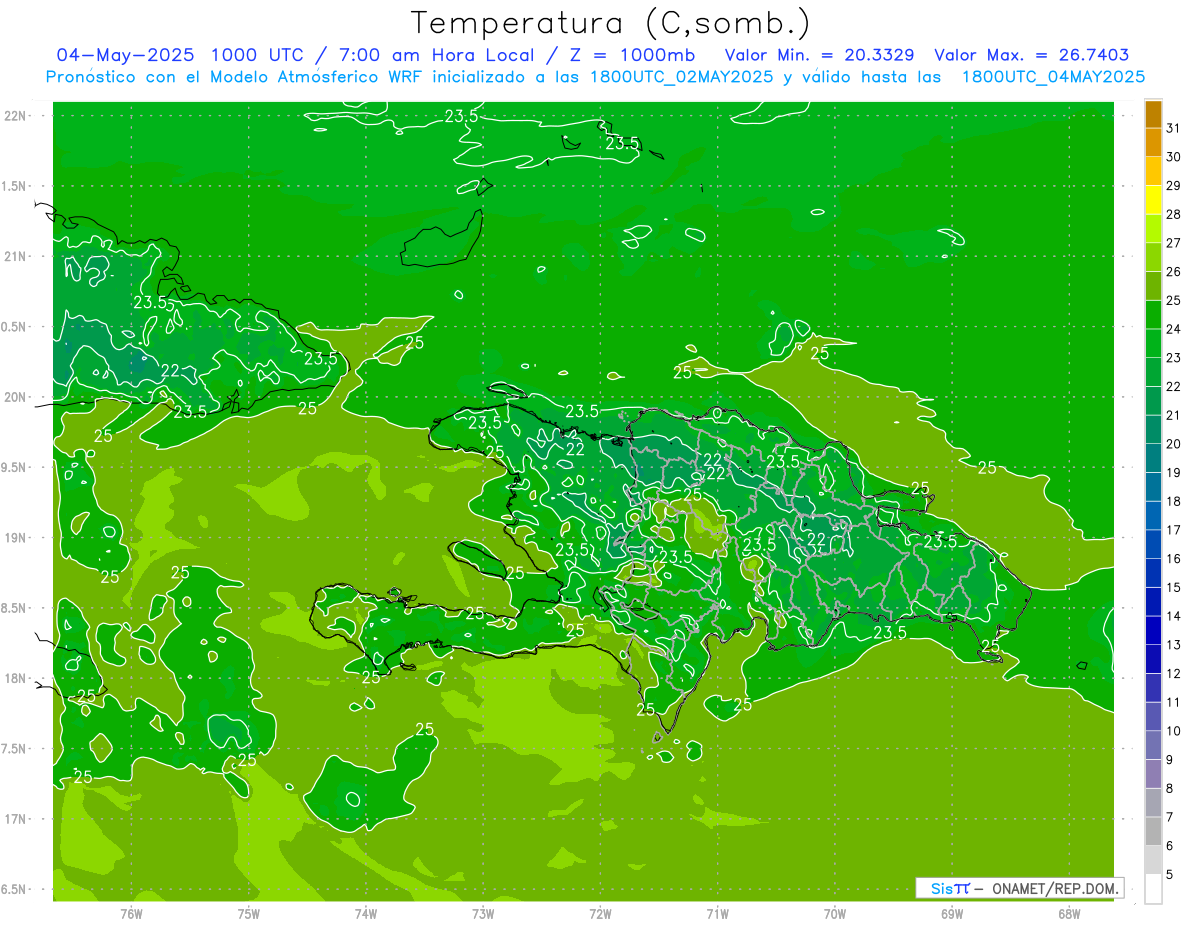Click legend scale number '24'

pos(1174,329)
